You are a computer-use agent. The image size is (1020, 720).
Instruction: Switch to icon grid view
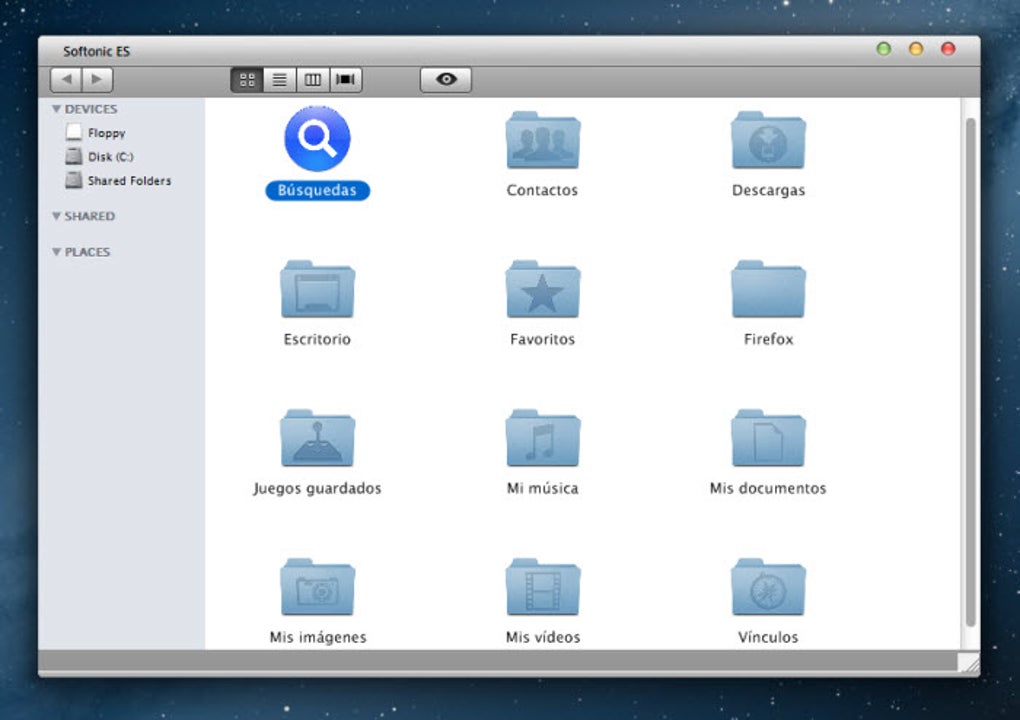point(247,80)
